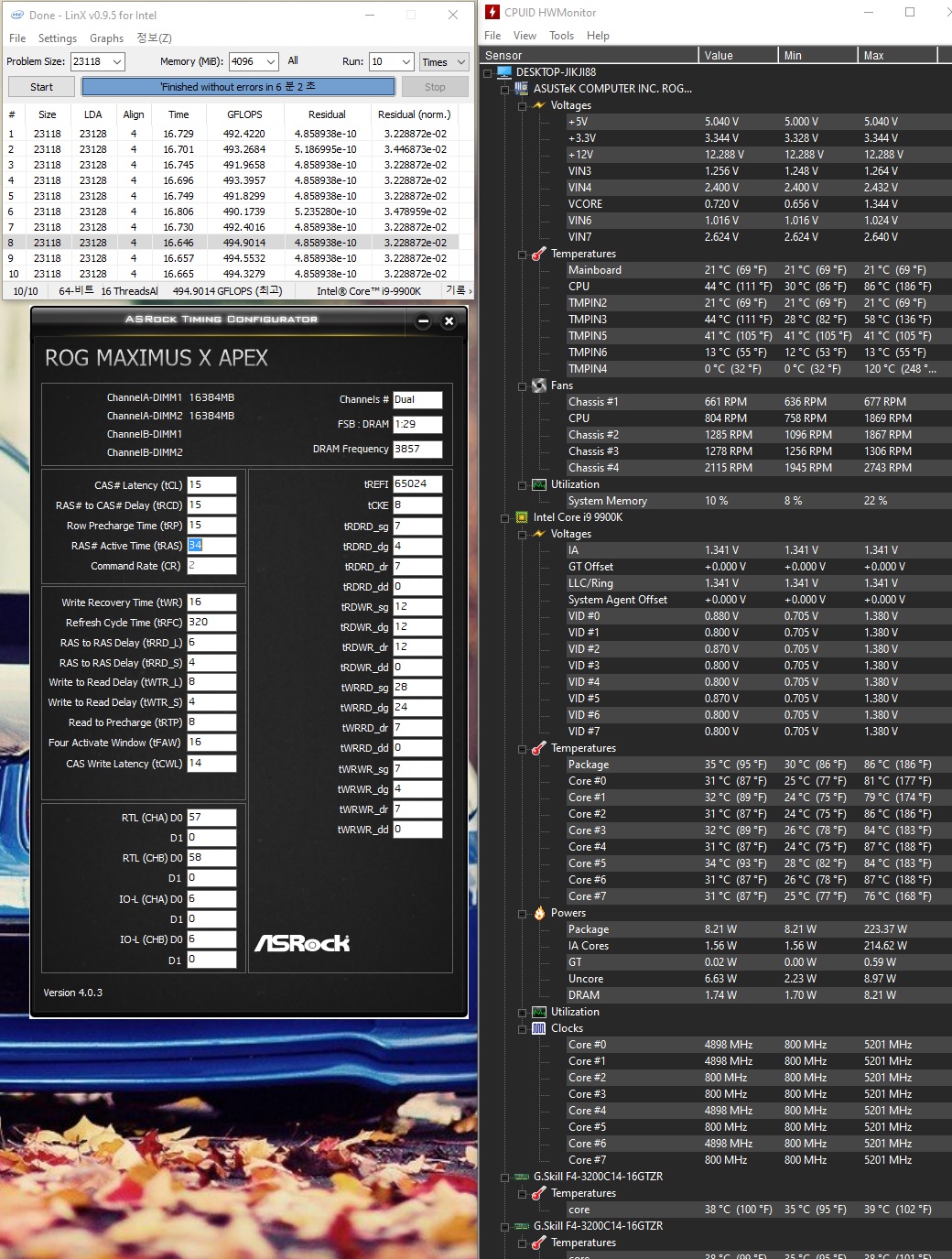Screen dimensions: 952x1259
Task: Click the Value column header in HWMonitor
Action: pos(740,55)
